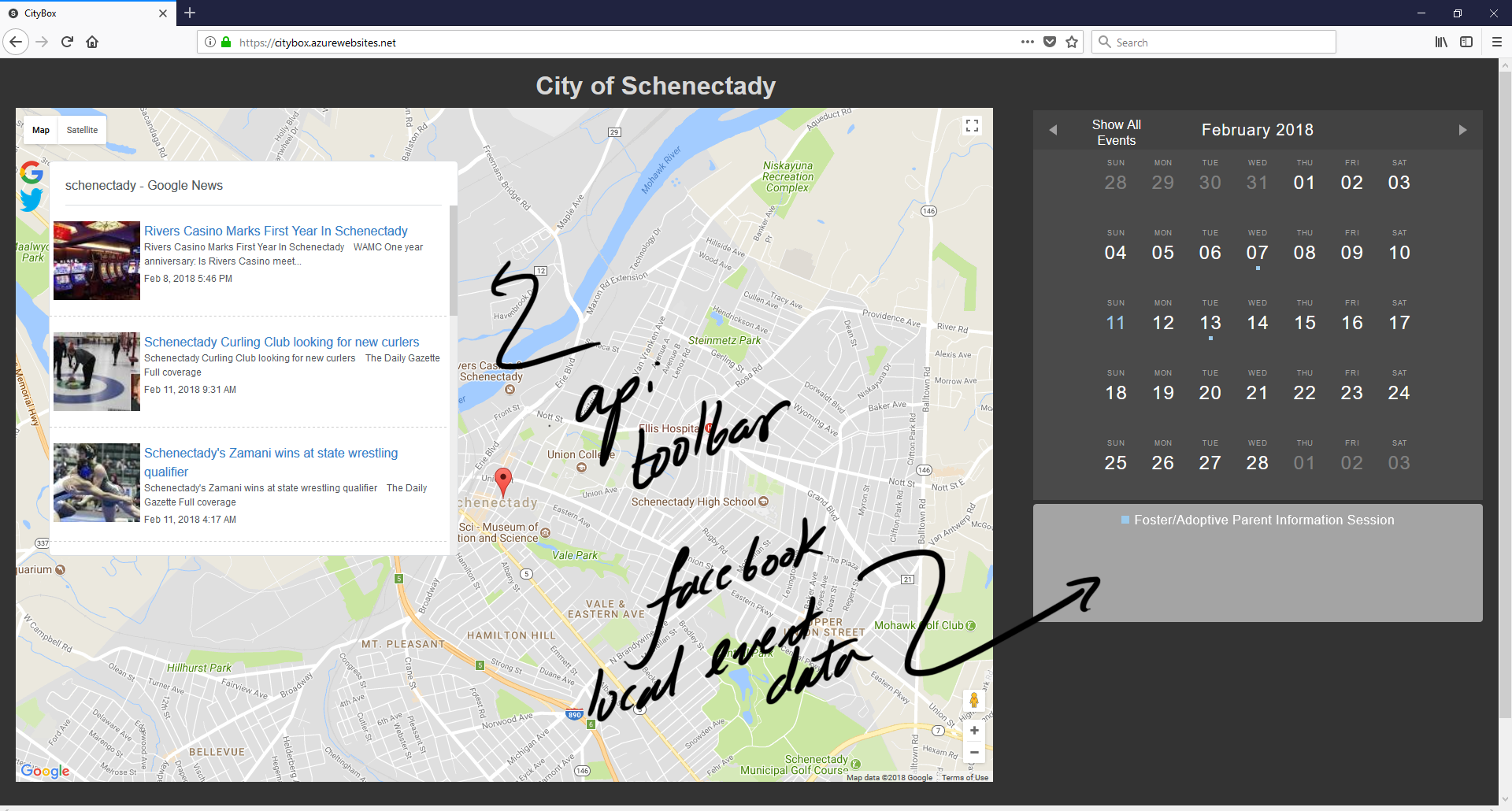1512x811 pixels.
Task: Open the Pocket save icon
Action: pyautogui.click(x=1050, y=42)
